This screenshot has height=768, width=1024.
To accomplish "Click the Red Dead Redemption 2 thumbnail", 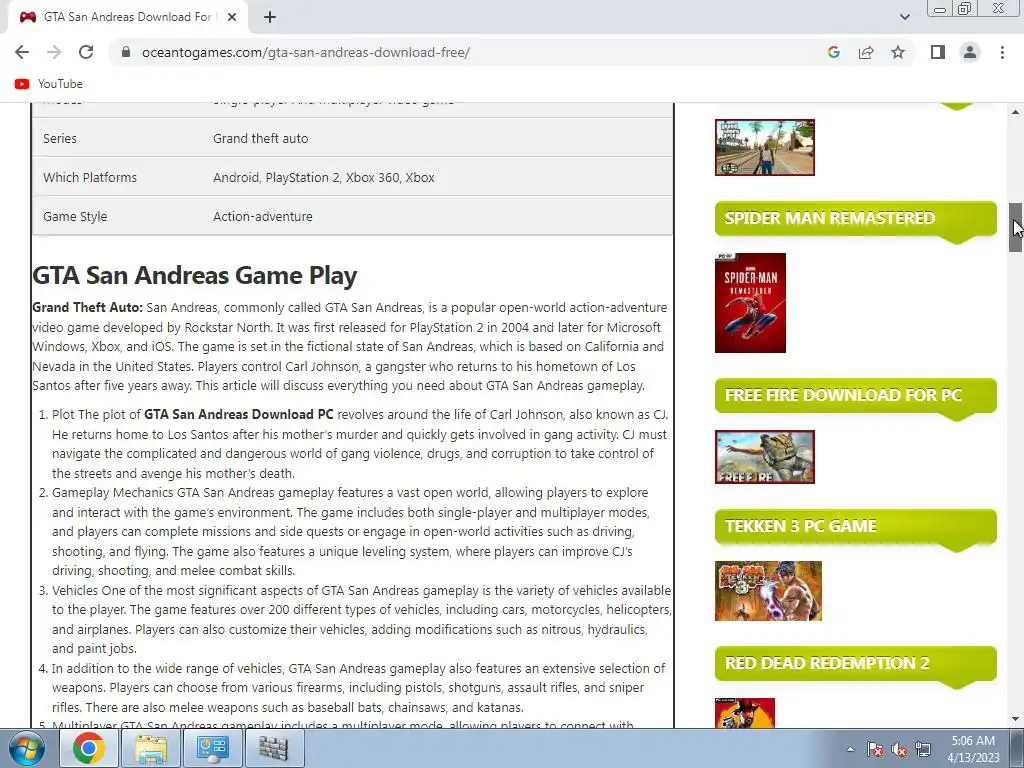I will pos(745,713).
